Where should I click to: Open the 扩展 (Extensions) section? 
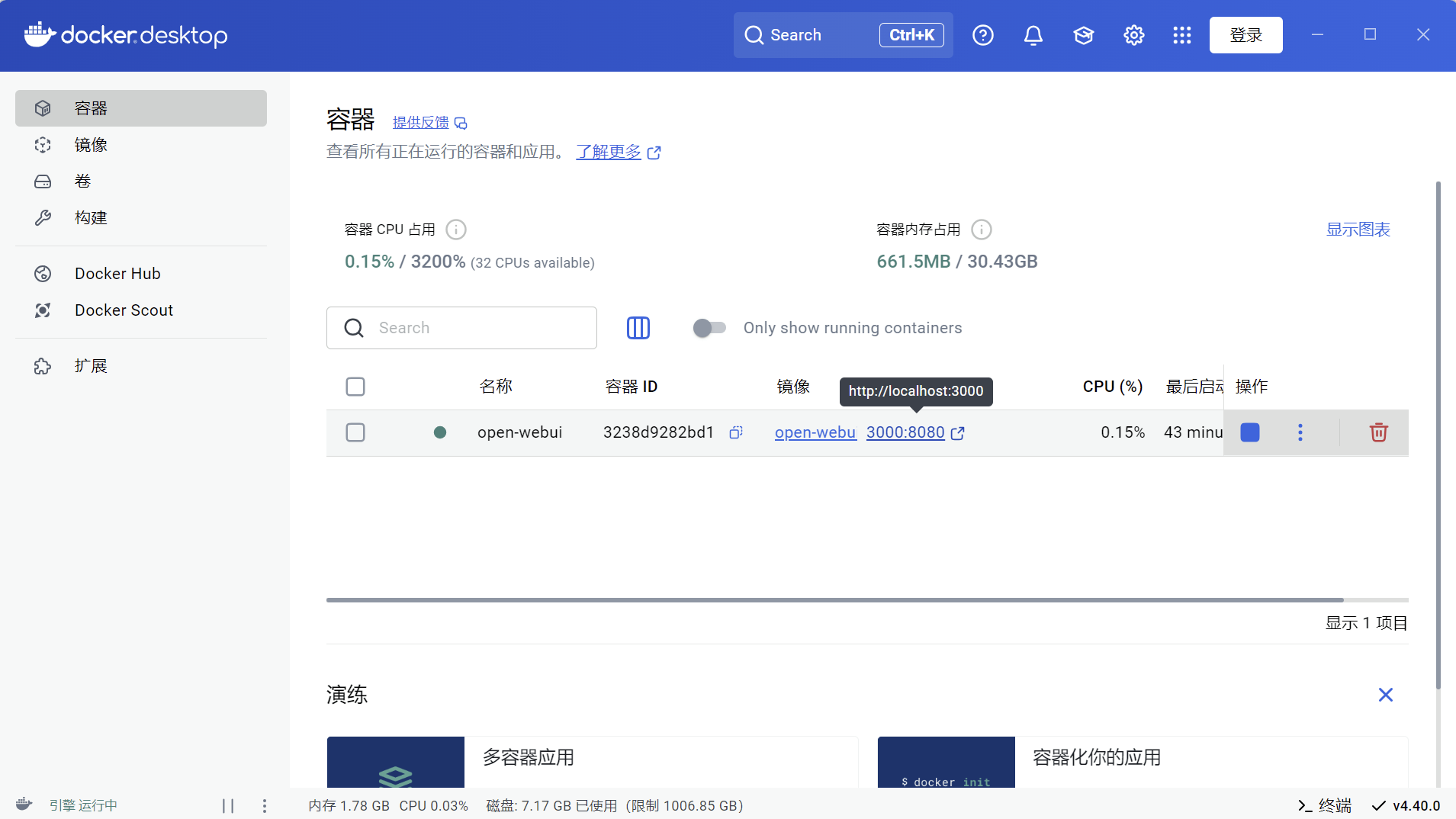click(x=141, y=366)
